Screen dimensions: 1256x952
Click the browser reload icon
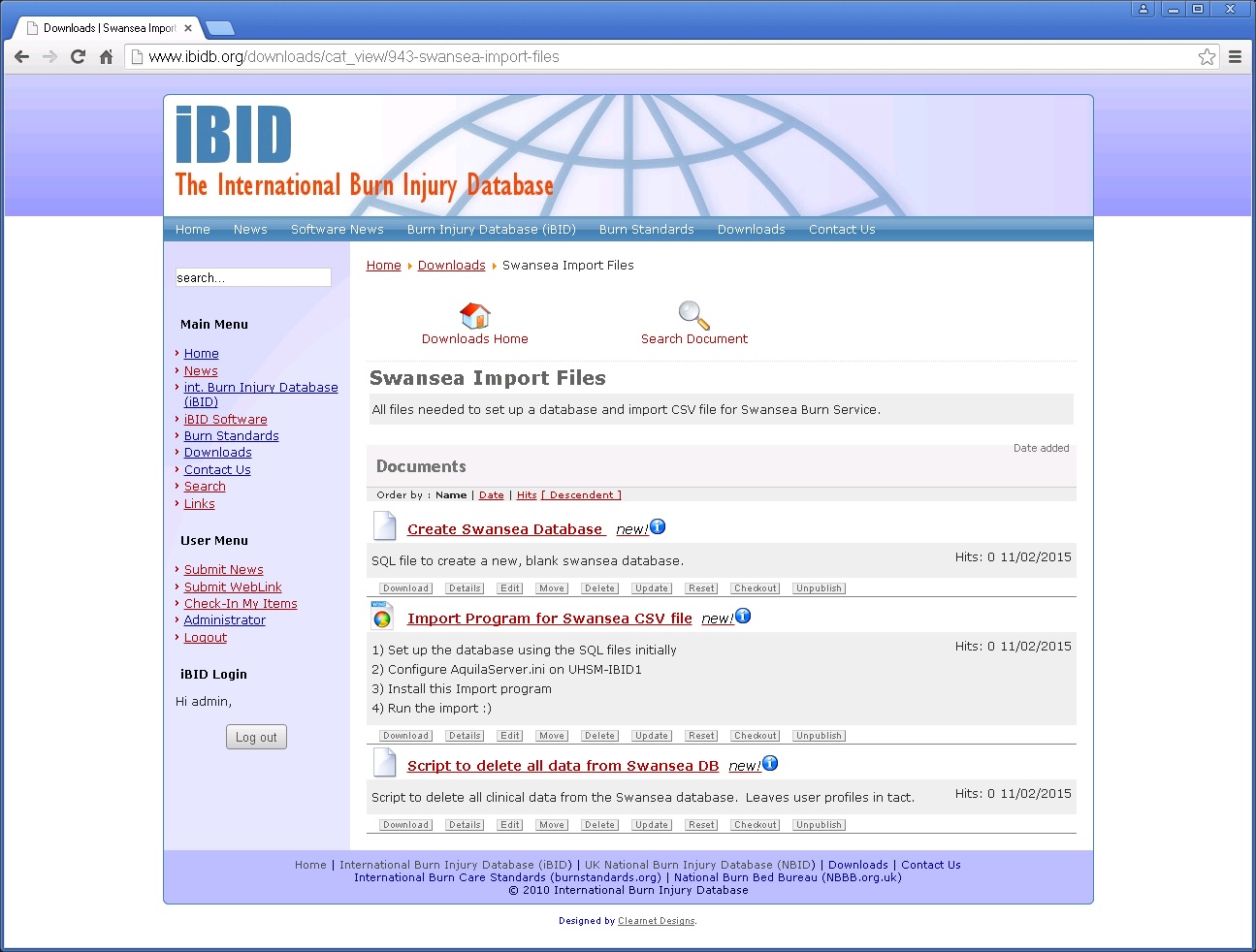pyautogui.click(x=78, y=57)
